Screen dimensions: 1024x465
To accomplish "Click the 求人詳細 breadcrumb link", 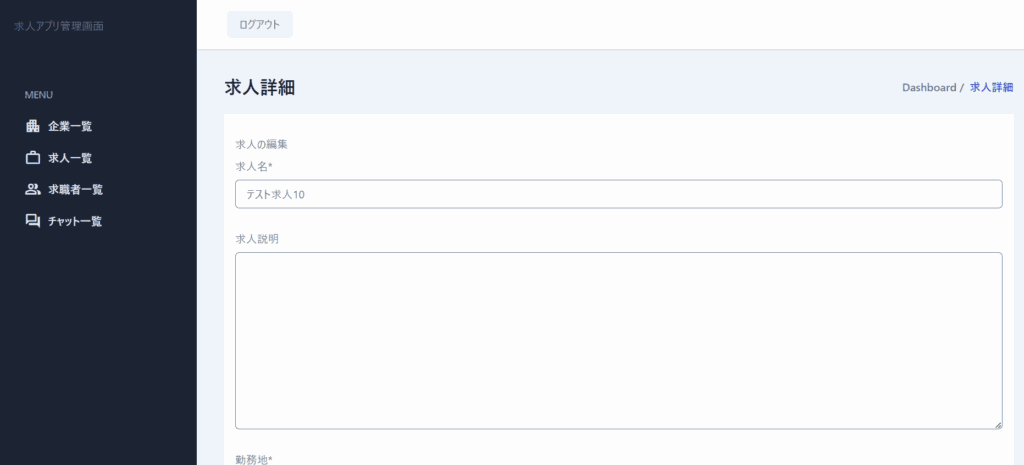I will [991, 88].
